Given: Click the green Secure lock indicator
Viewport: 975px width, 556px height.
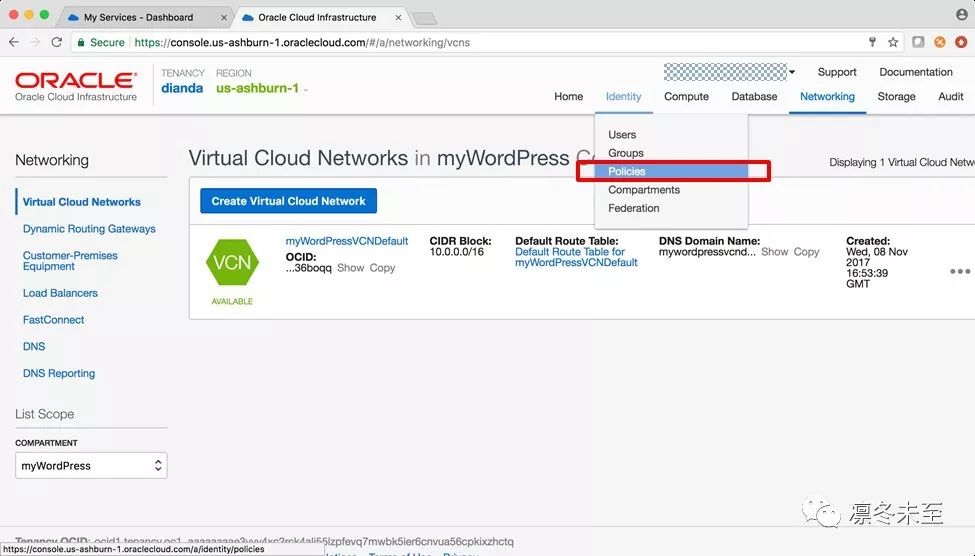Looking at the screenshot, I should point(101,42).
